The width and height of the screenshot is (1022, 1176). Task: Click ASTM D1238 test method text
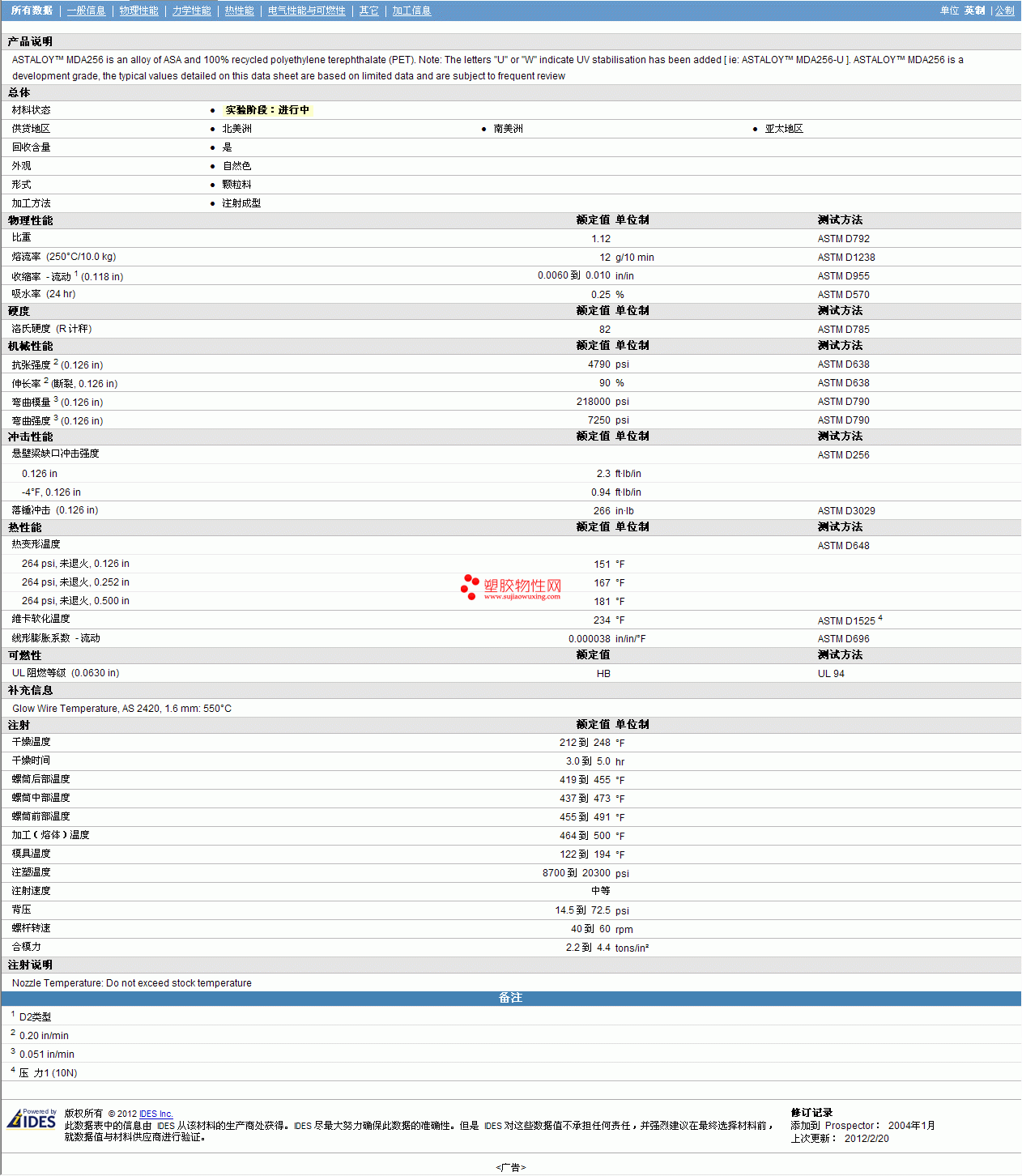click(846, 258)
